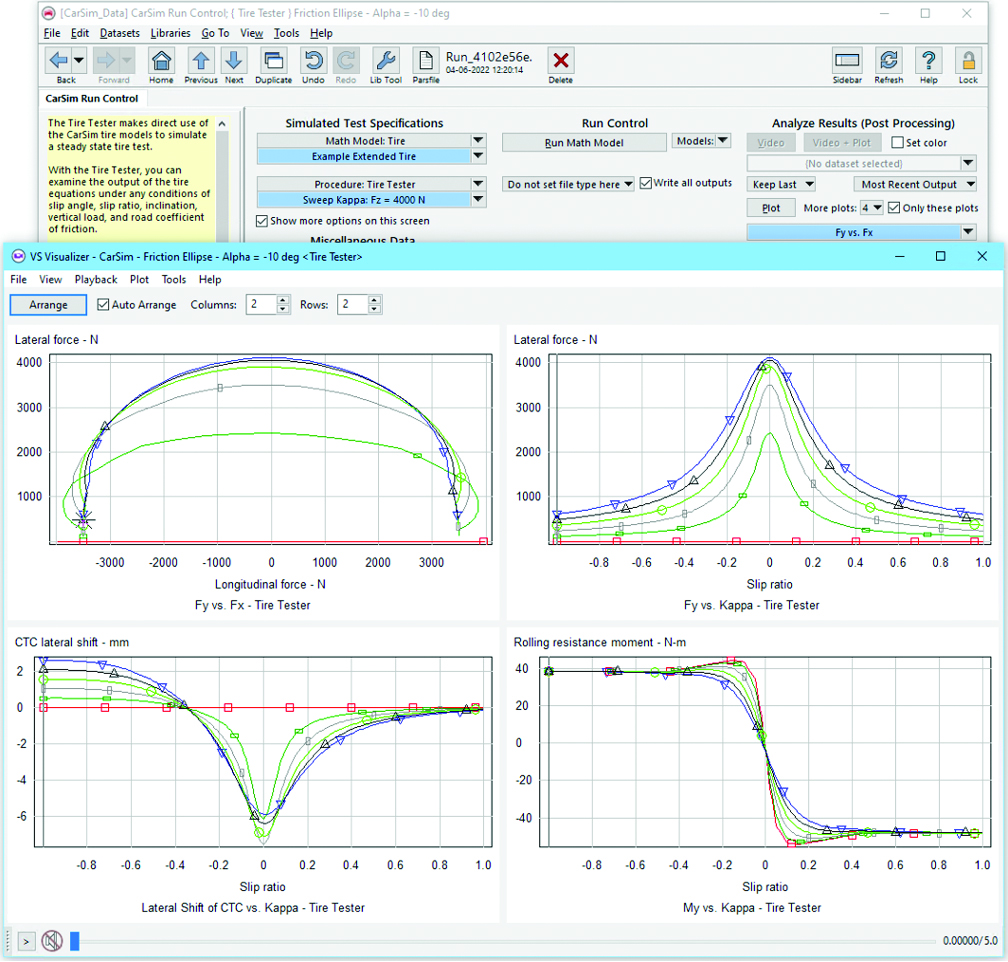The image size is (1008, 962).
Task: Click the Sweep Kappa Fz = 4000 N link
Action: pyautogui.click(x=364, y=200)
